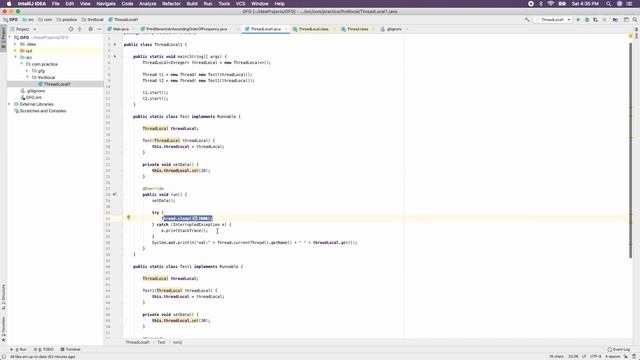The height and width of the screenshot is (360, 640).
Task: Collapse the GFG project root node
Action: coord(10,37)
